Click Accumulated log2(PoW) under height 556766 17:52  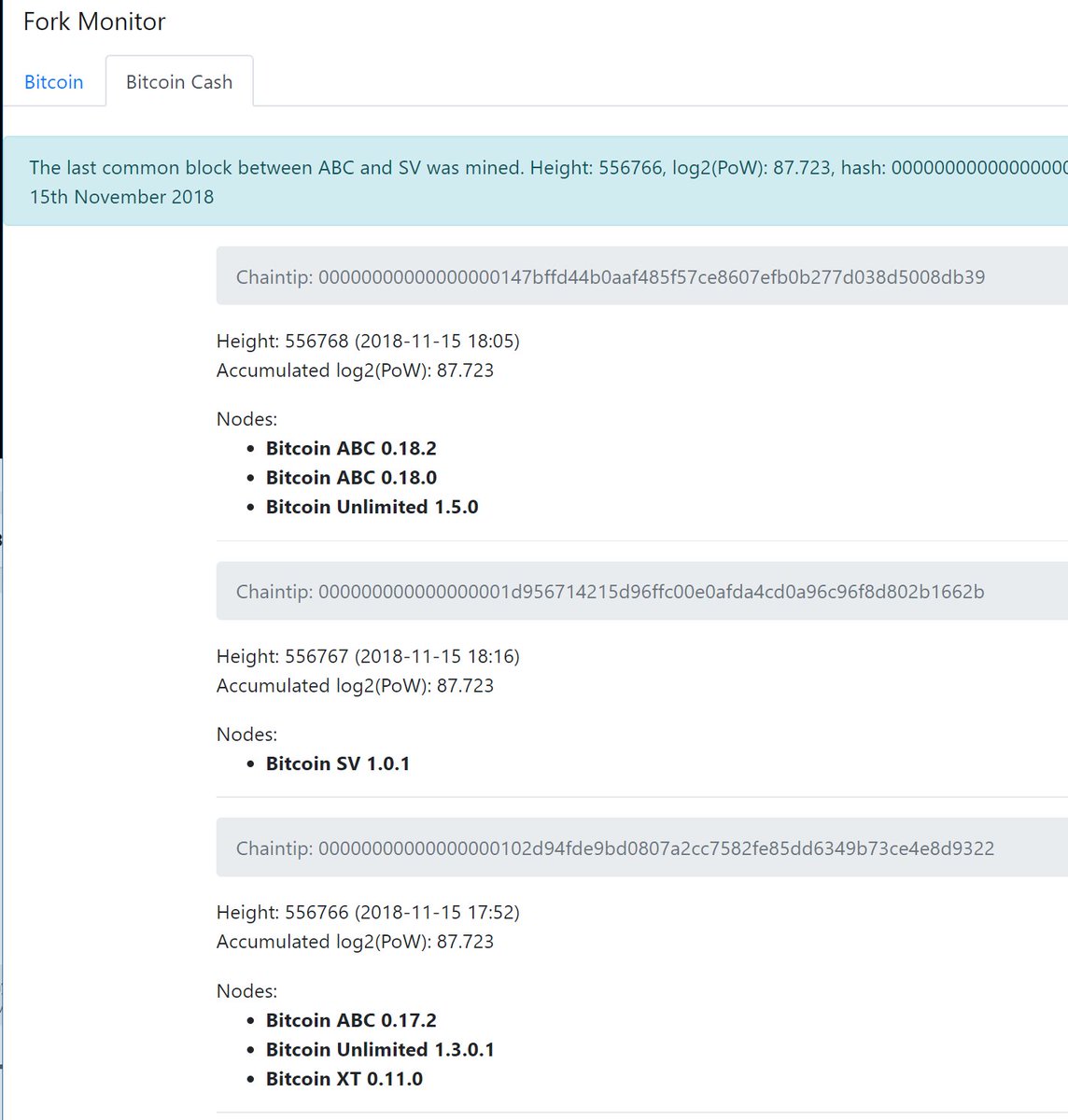(x=355, y=942)
